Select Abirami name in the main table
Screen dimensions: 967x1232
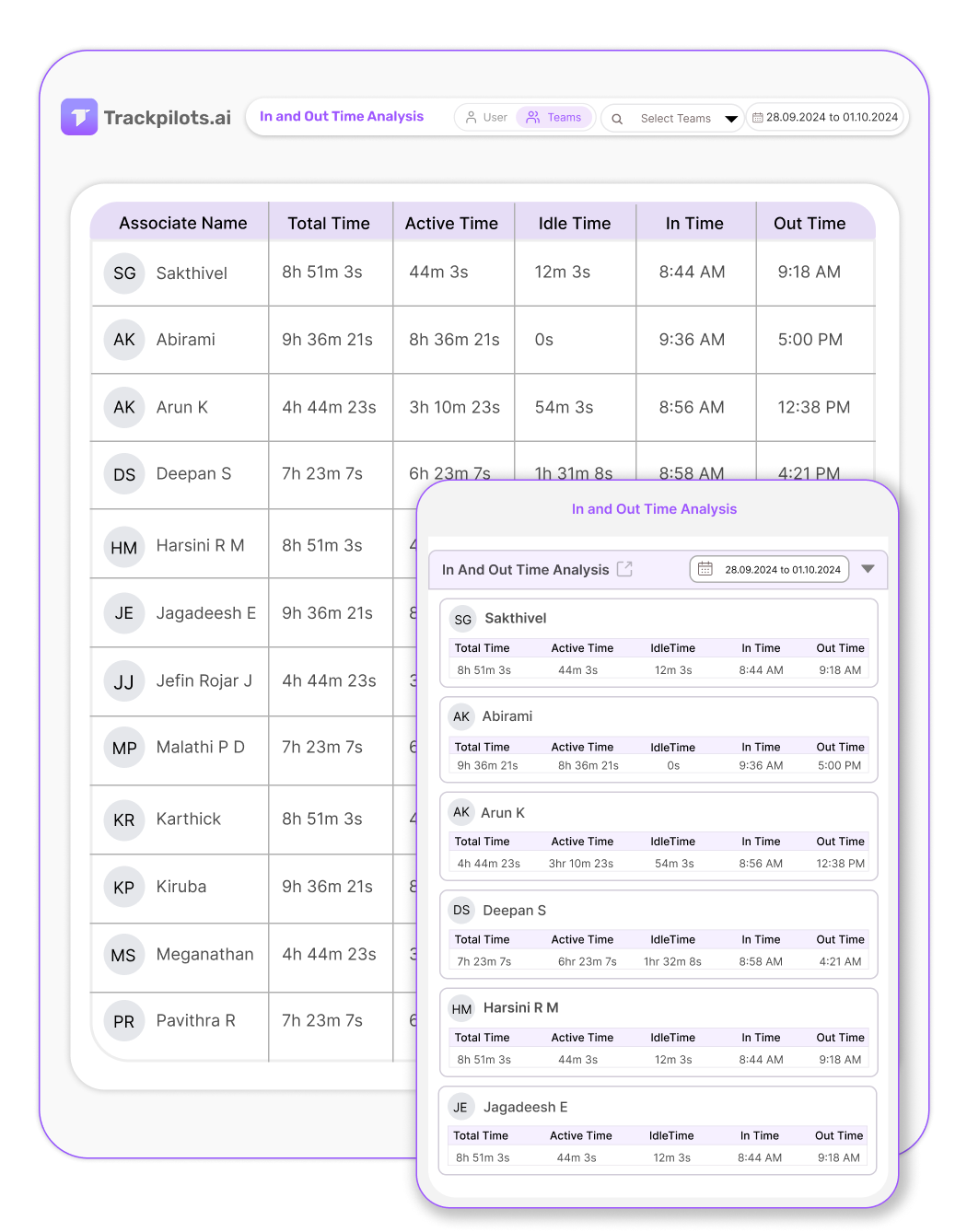186,339
